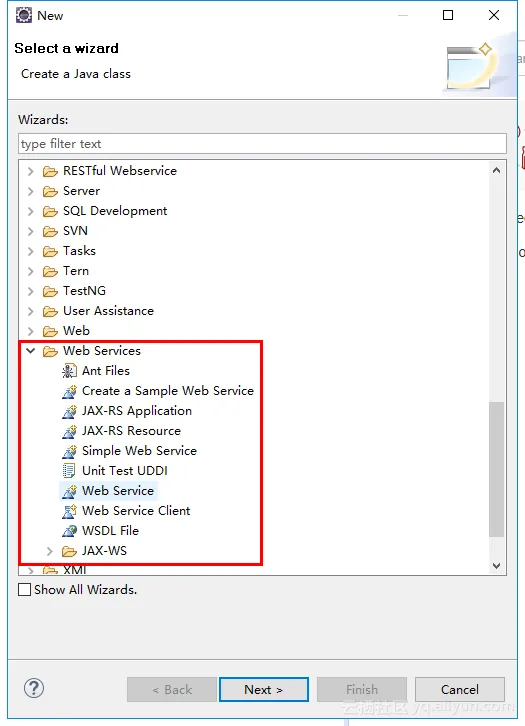Image resolution: width=525 pixels, height=726 pixels.
Task: Select the Simple Web Service icon
Action: pyautogui.click(x=69, y=451)
